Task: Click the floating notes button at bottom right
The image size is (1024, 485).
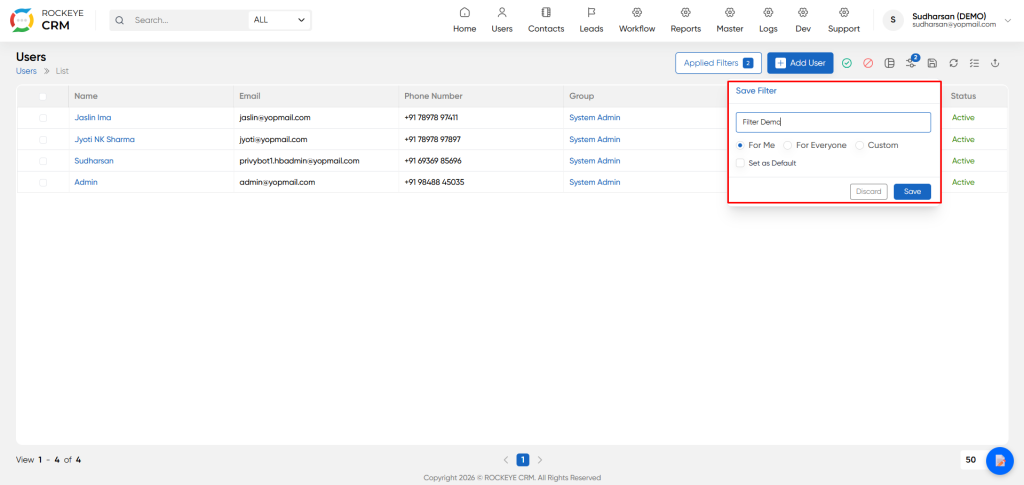Action: pyautogui.click(x=999, y=460)
